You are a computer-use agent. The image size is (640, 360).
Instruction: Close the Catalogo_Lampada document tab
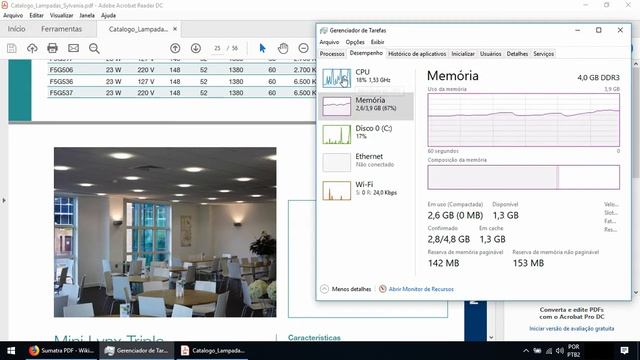point(175,29)
